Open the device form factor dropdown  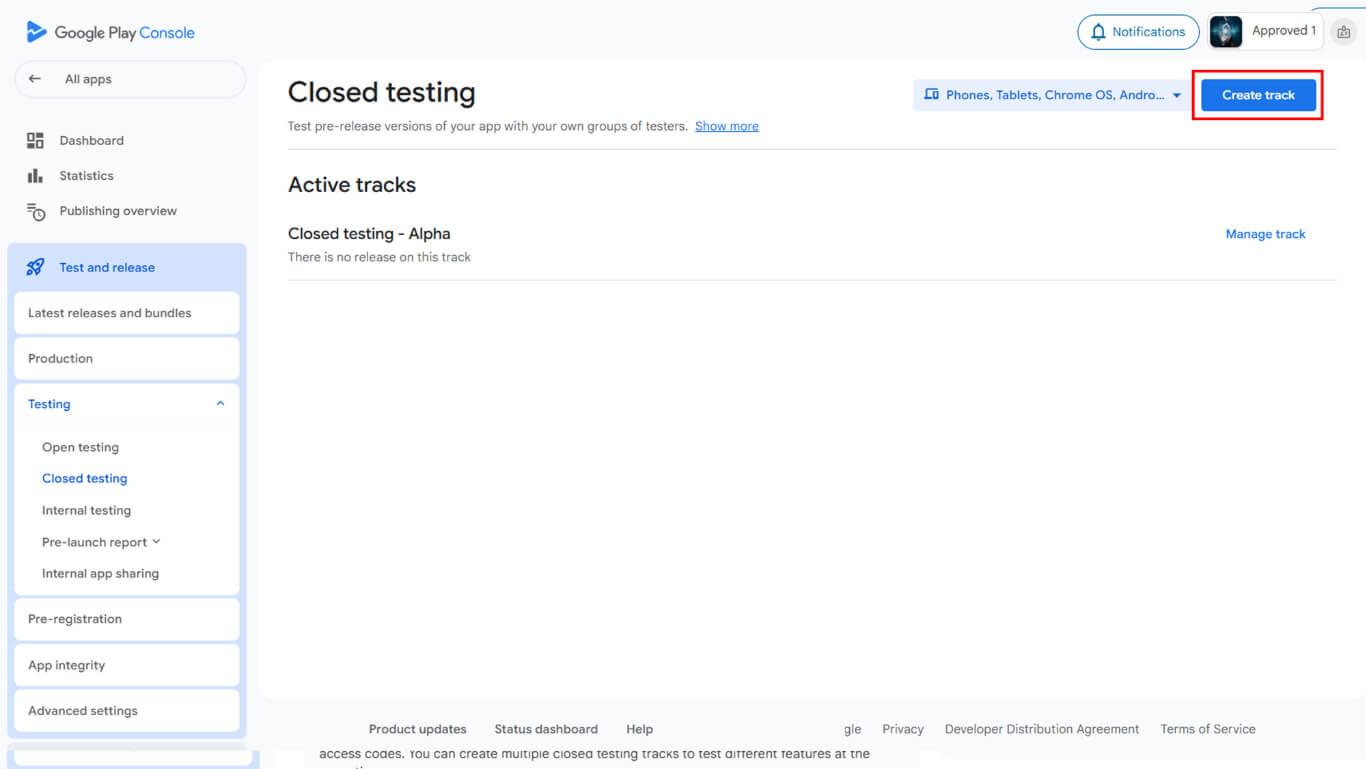pos(1052,95)
